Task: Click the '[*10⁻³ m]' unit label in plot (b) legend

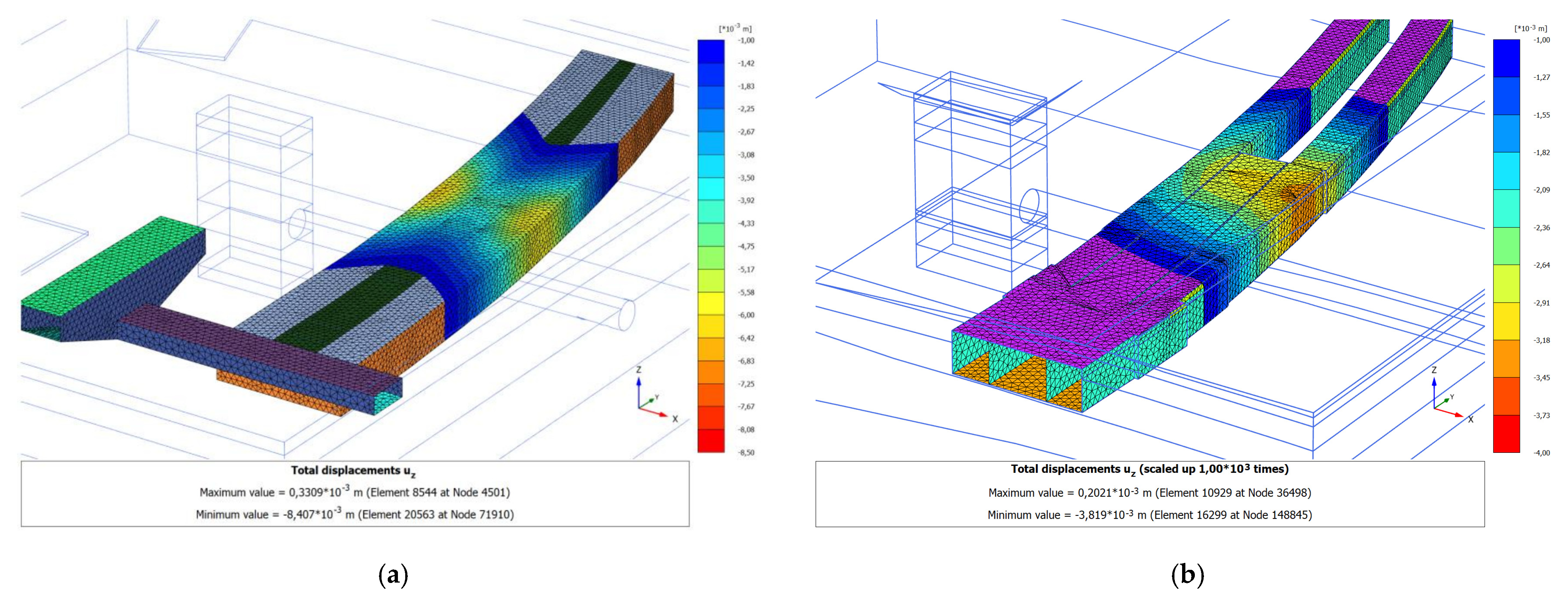Action: click(x=1531, y=28)
